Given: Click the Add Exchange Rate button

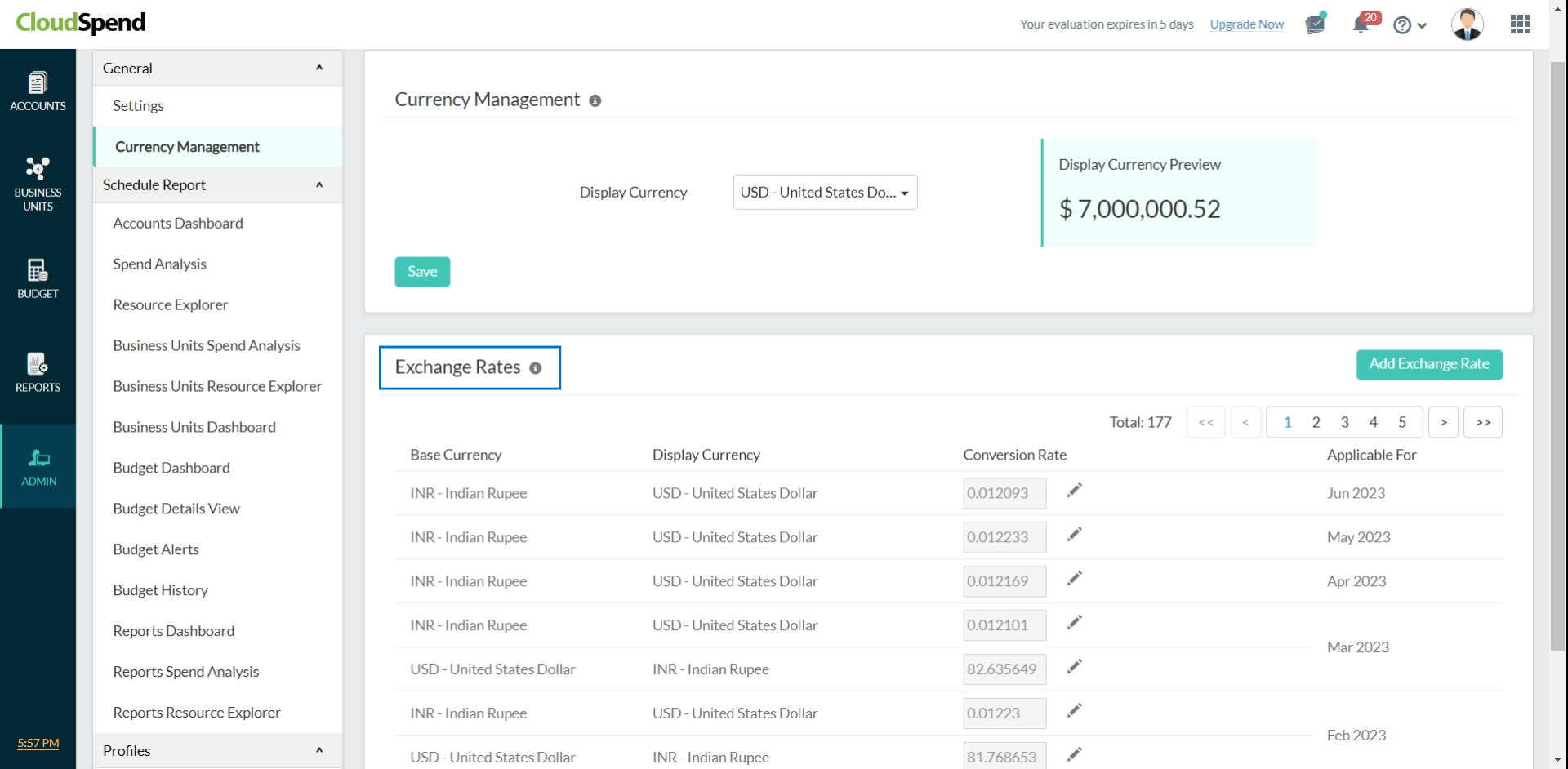Looking at the screenshot, I should coord(1429,364).
